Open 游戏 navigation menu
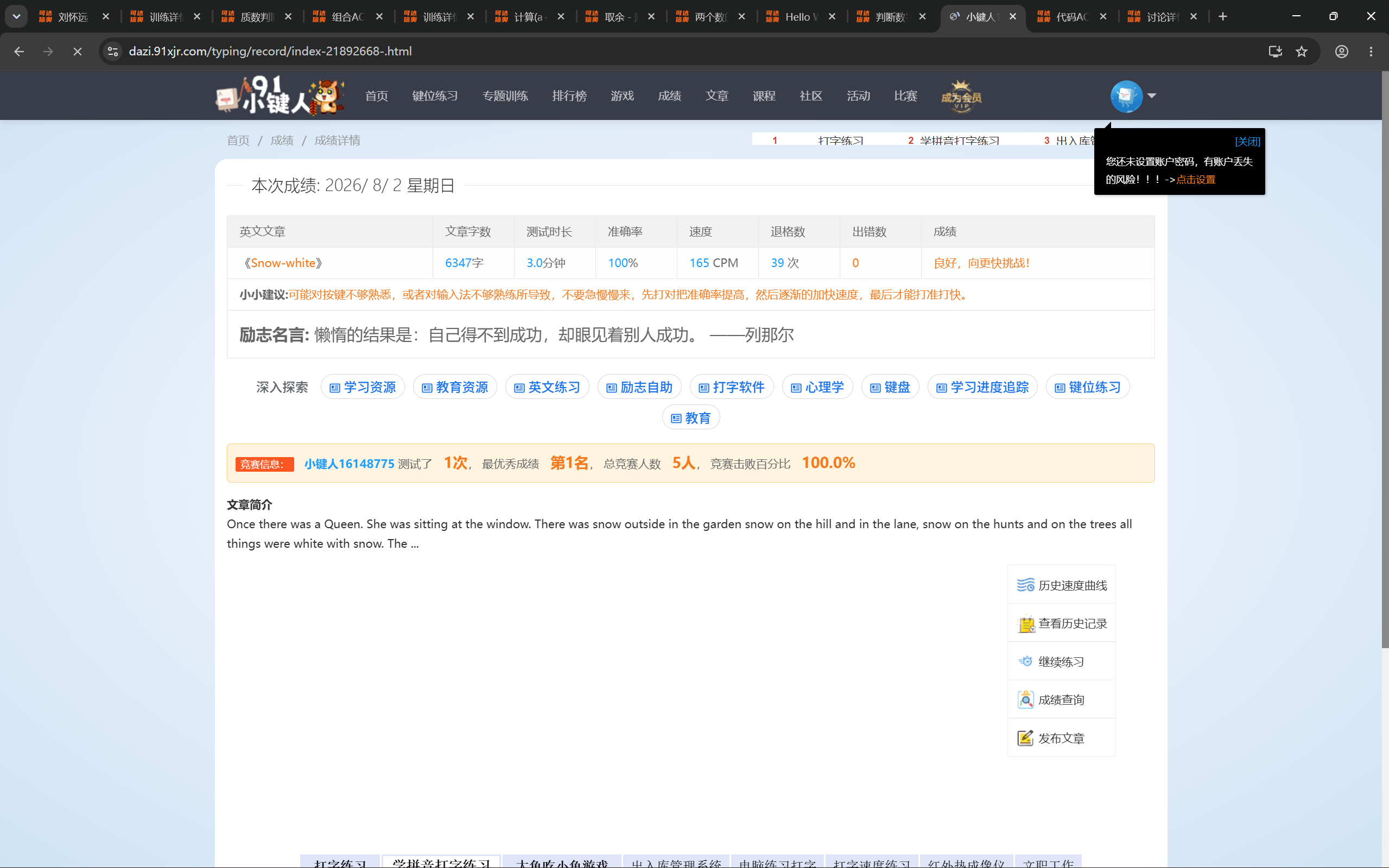This screenshot has height=868, width=1389. (622, 96)
